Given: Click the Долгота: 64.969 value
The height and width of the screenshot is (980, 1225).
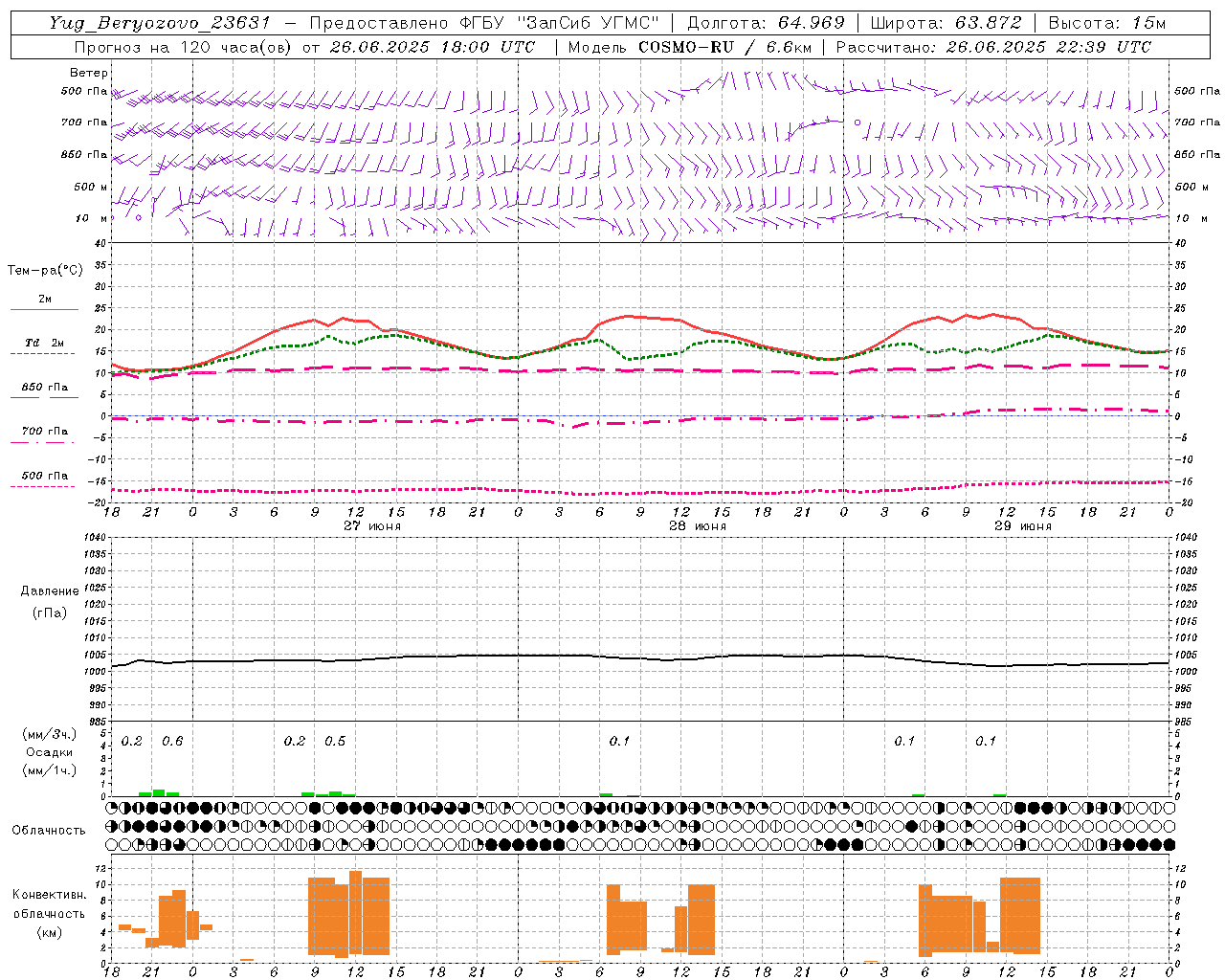Looking at the screenshot, I should (x=766, y=23).
